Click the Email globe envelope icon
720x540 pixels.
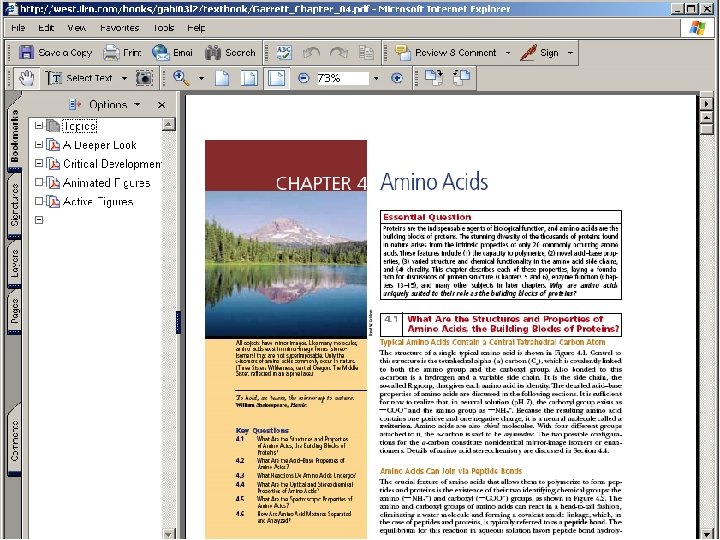click(161, 53)
